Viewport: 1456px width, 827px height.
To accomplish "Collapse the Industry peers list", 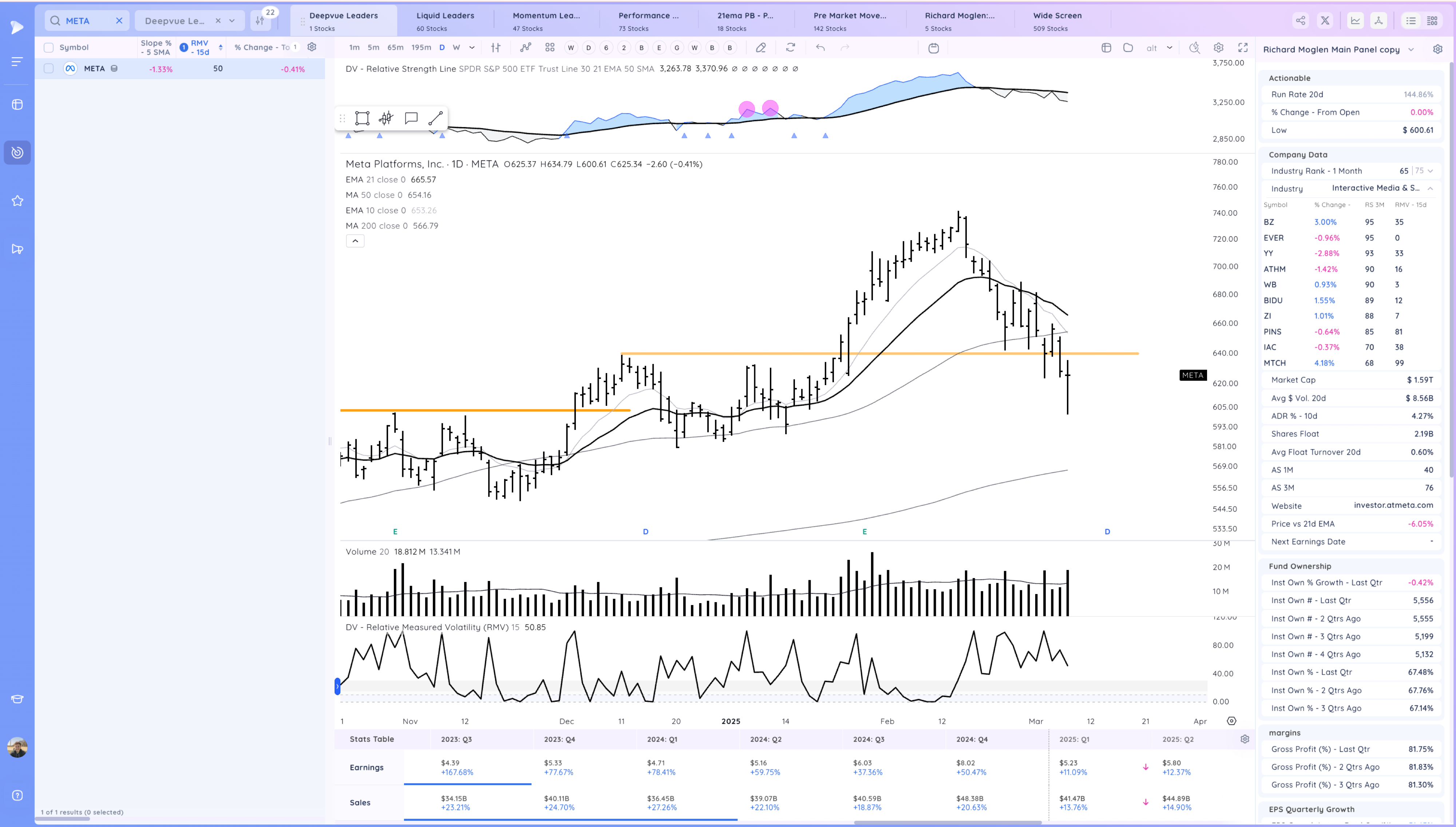I will [x=1430, y=188].
